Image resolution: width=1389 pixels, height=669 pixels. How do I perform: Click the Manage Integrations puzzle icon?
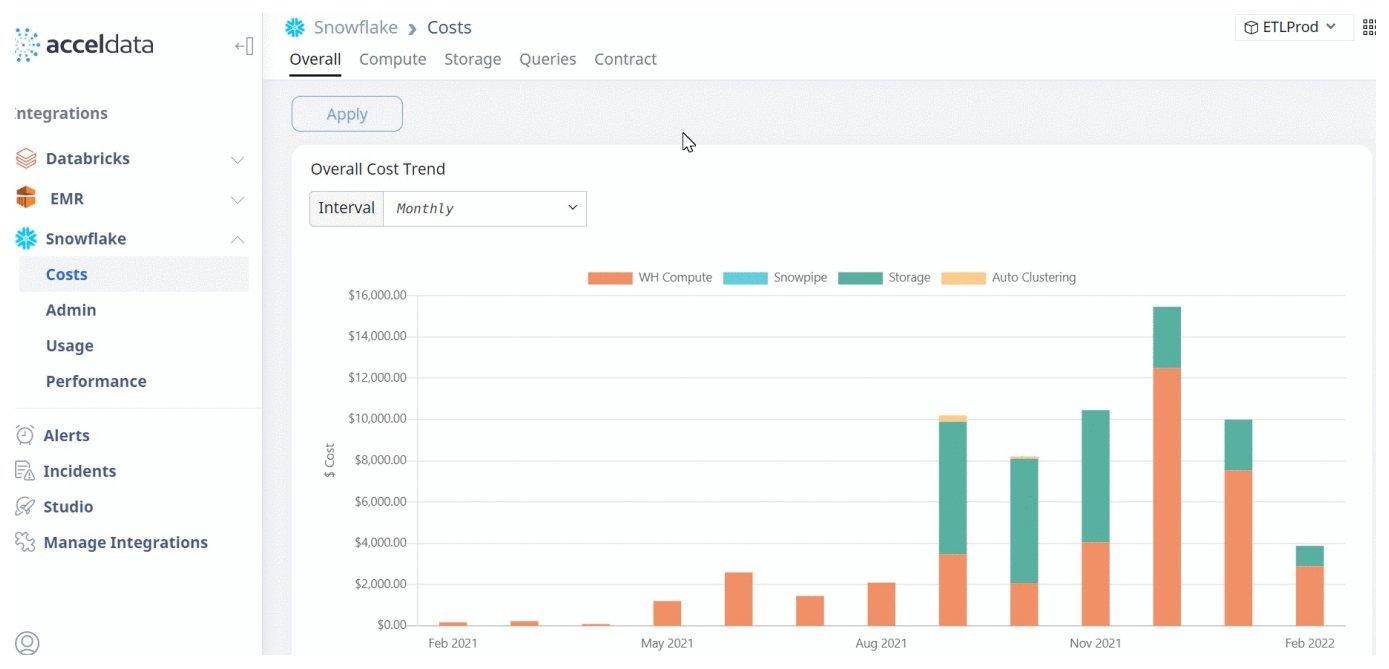(25, 543)
